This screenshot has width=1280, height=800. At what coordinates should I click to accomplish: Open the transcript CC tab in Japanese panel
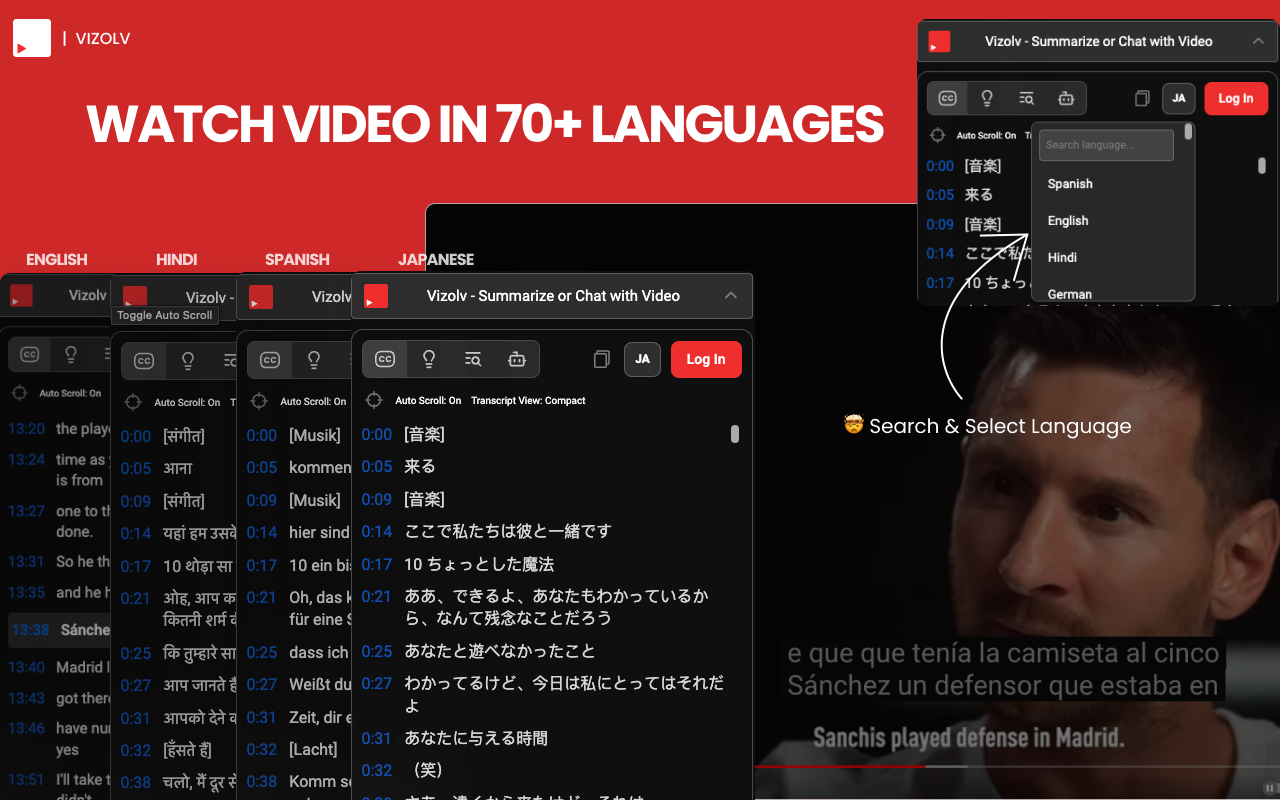point(385,359)
